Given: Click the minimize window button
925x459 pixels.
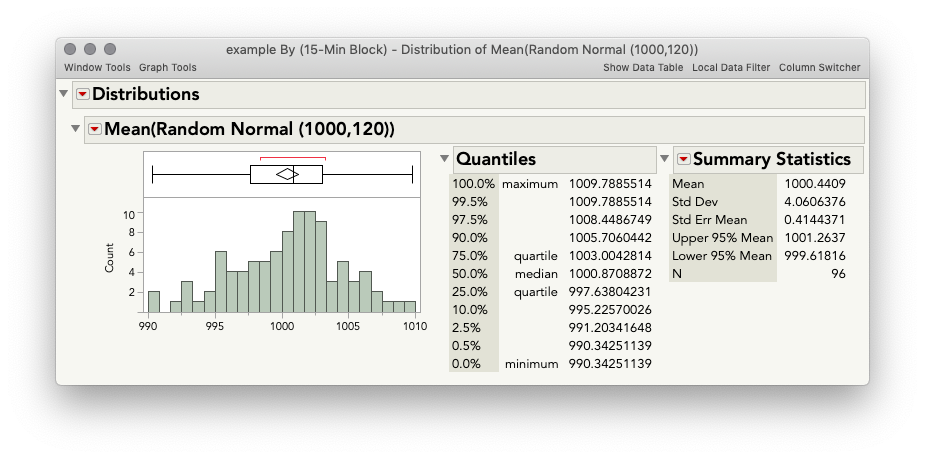Looking at the screenshot, I should click(x=90, y=49).
